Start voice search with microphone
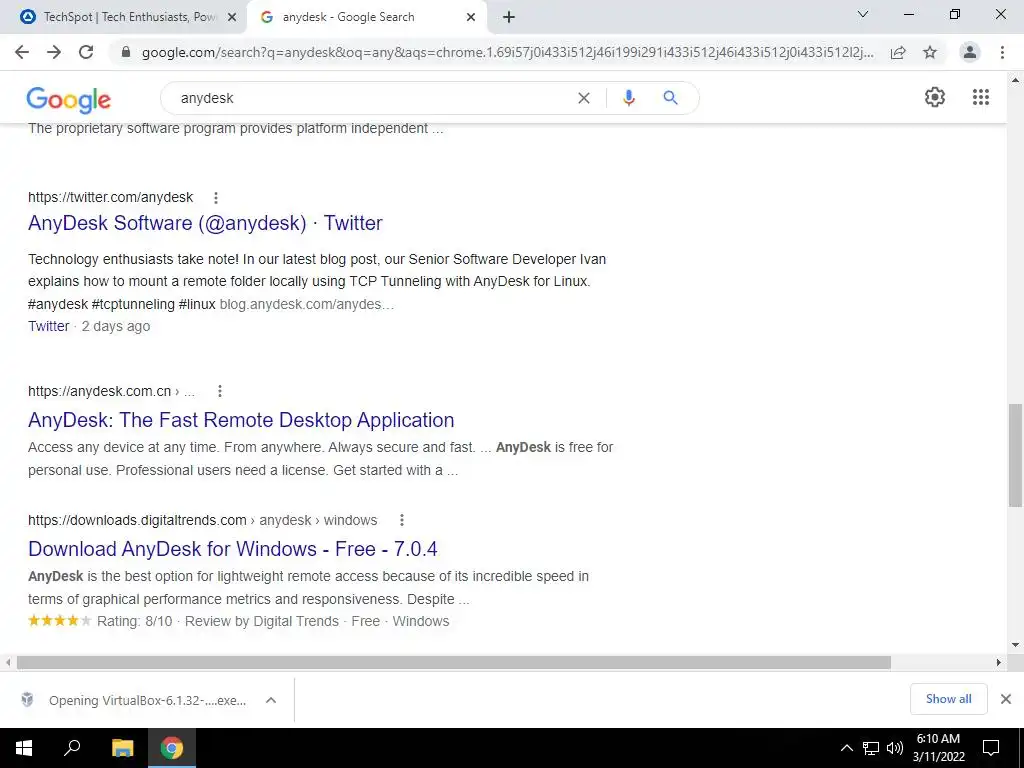Viewport: 1024px width, 768px height. click(x=629, y=98)
